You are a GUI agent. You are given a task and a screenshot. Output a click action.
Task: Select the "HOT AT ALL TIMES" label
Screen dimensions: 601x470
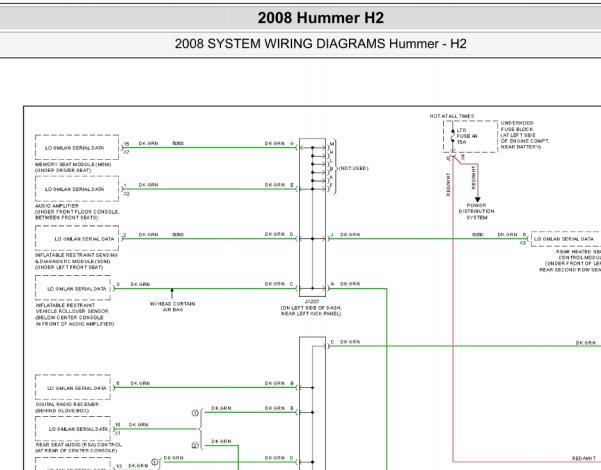point(452,116)
